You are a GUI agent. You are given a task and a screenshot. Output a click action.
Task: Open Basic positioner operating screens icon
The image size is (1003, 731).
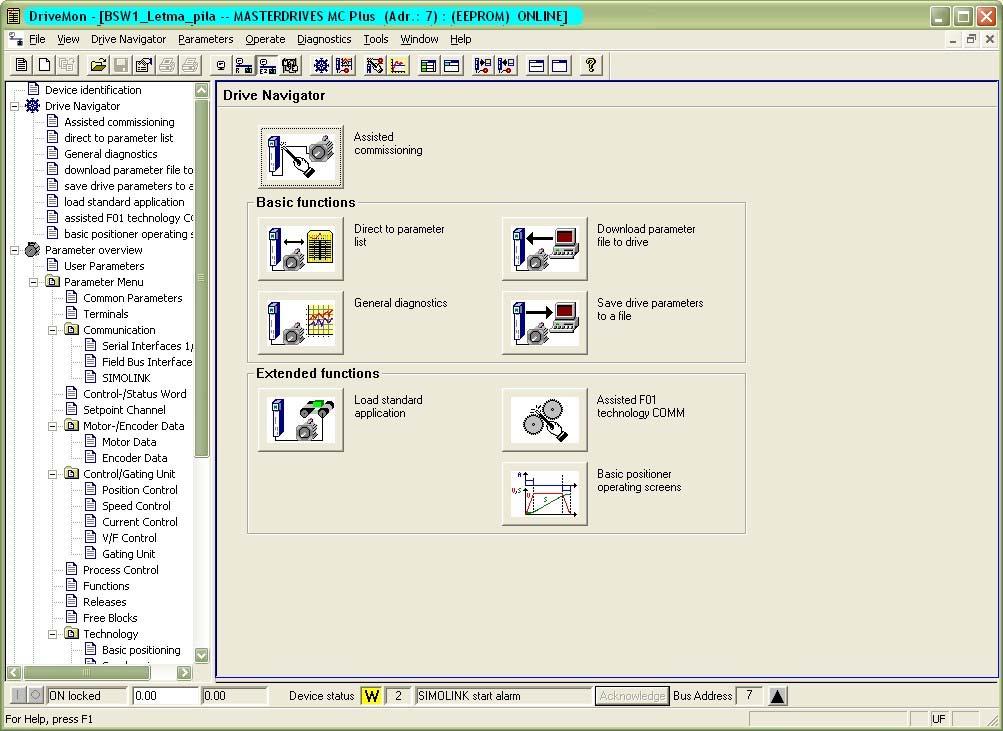pyautogui.click(x=544, y=494)
